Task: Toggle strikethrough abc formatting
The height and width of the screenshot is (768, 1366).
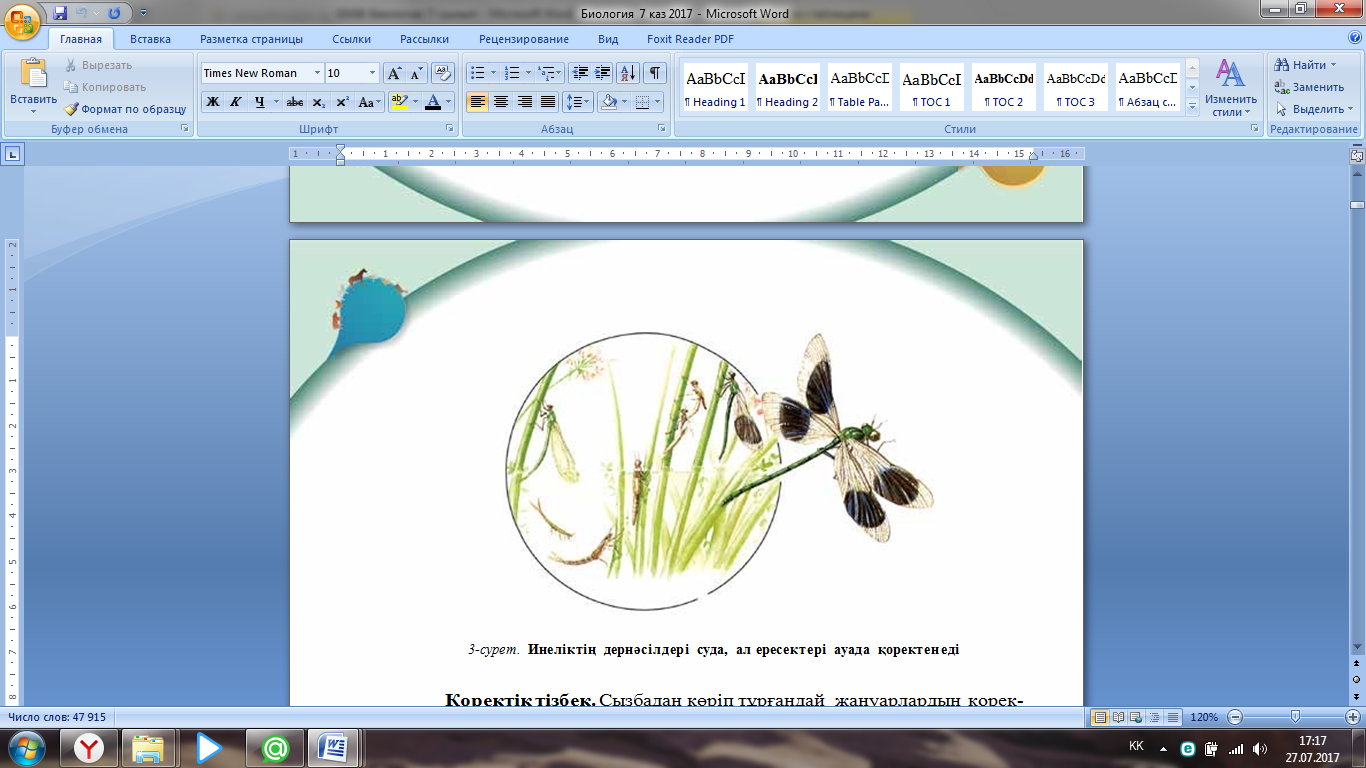Action: (x=294, y=102)
